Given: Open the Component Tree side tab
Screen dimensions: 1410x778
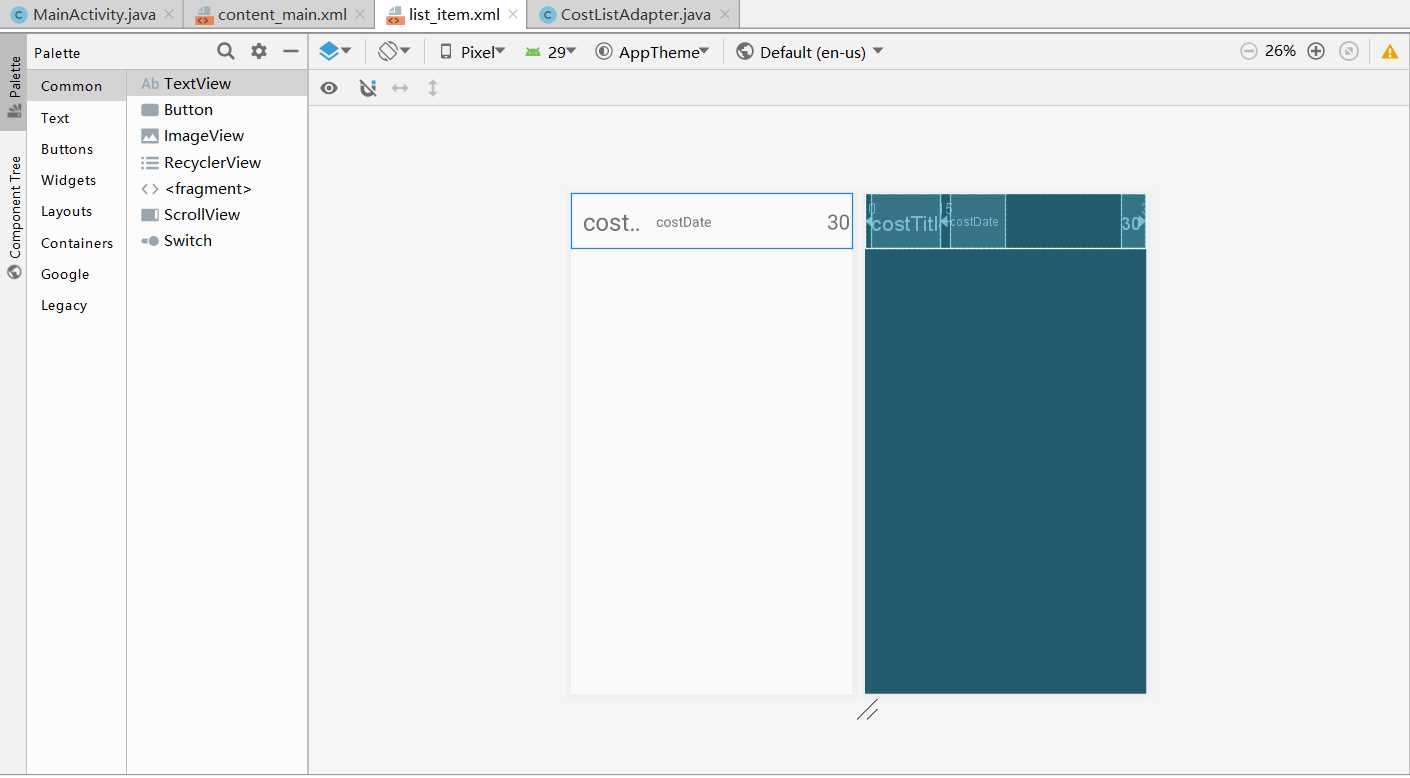Looking at the screenshot, I should [14, 217].
